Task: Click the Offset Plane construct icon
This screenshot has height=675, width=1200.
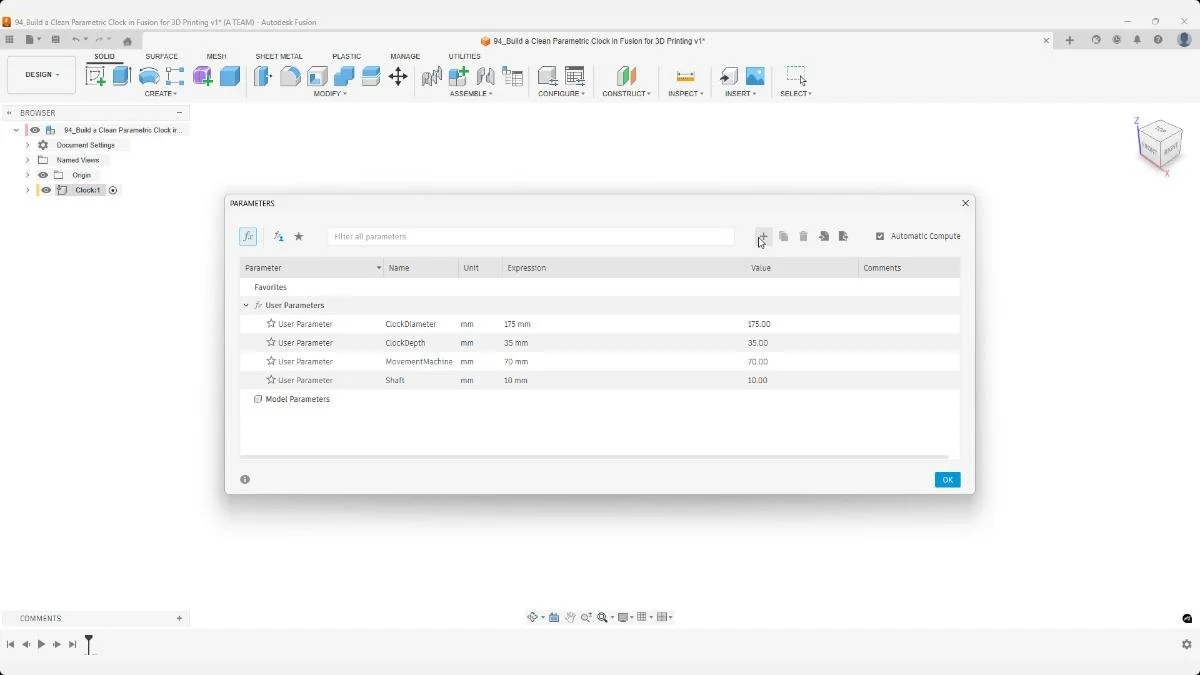Action: [x=626, y=76]
